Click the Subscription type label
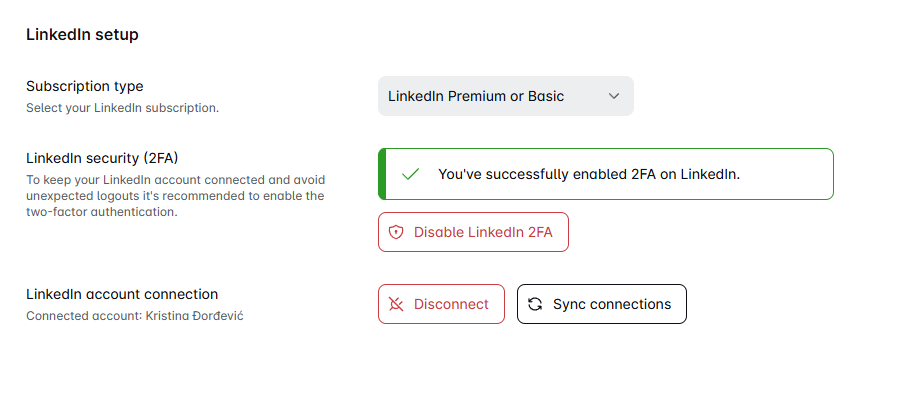The width and height of the screenshot is (911, 396). point(85,86)
